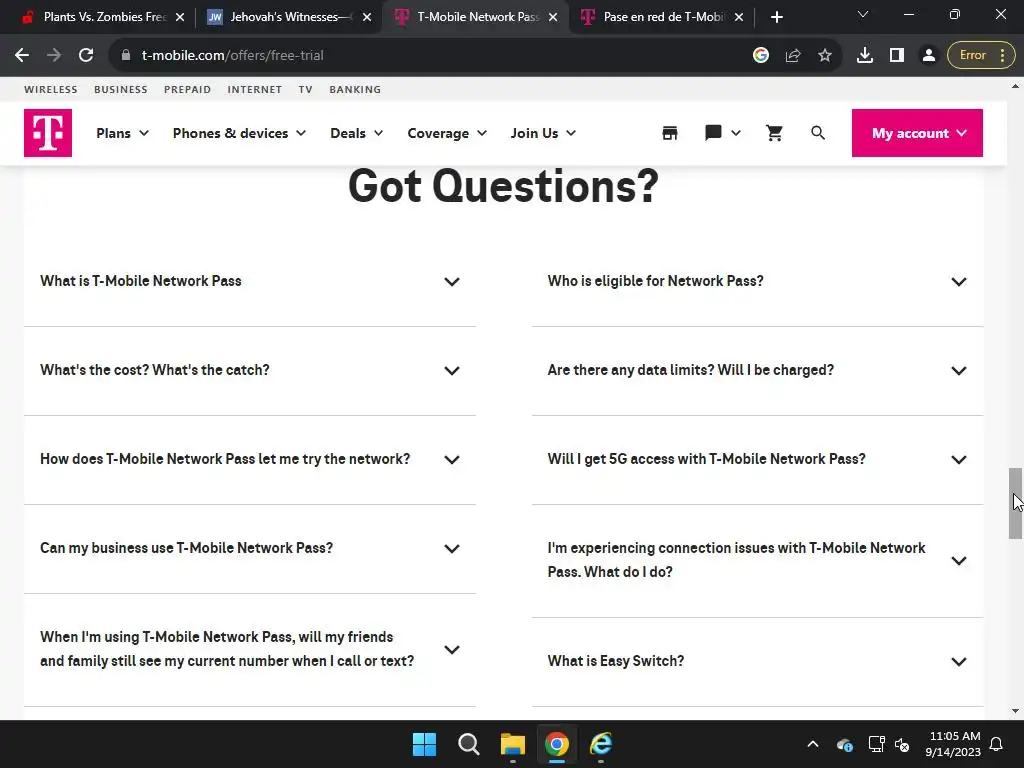Open a new tab with plus icon
The height and width of the screenshot is (768, 1024).
[776, 17]
